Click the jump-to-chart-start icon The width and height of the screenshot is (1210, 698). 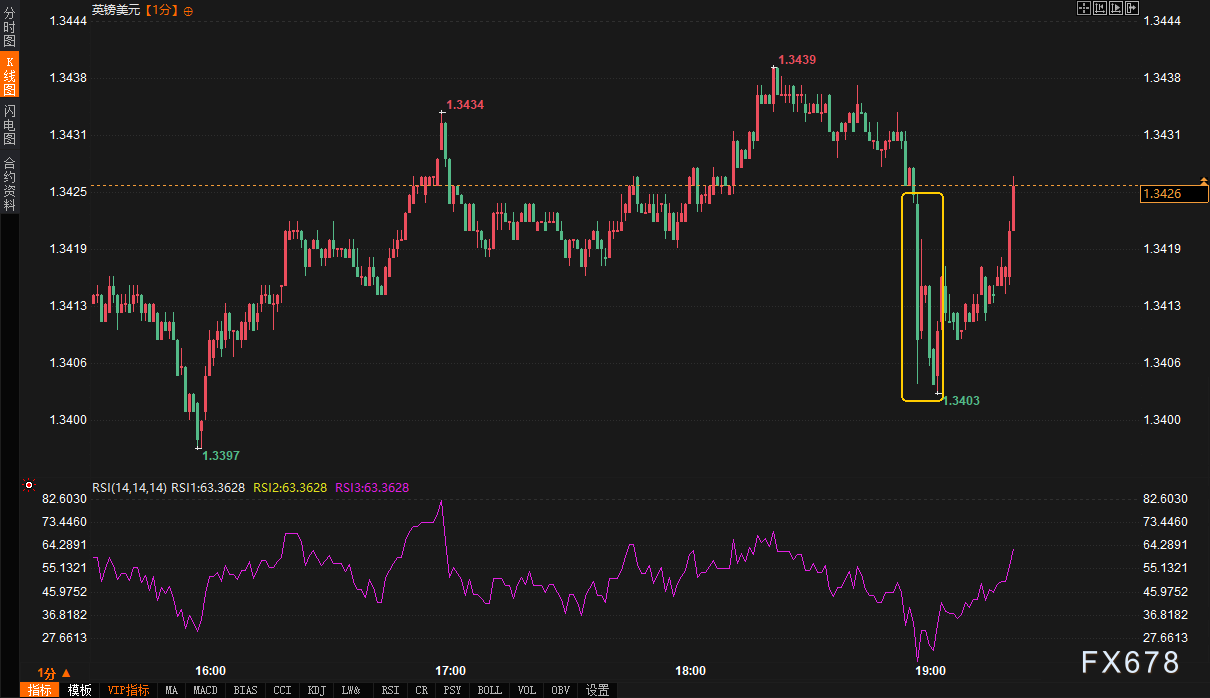point(1099,9)
